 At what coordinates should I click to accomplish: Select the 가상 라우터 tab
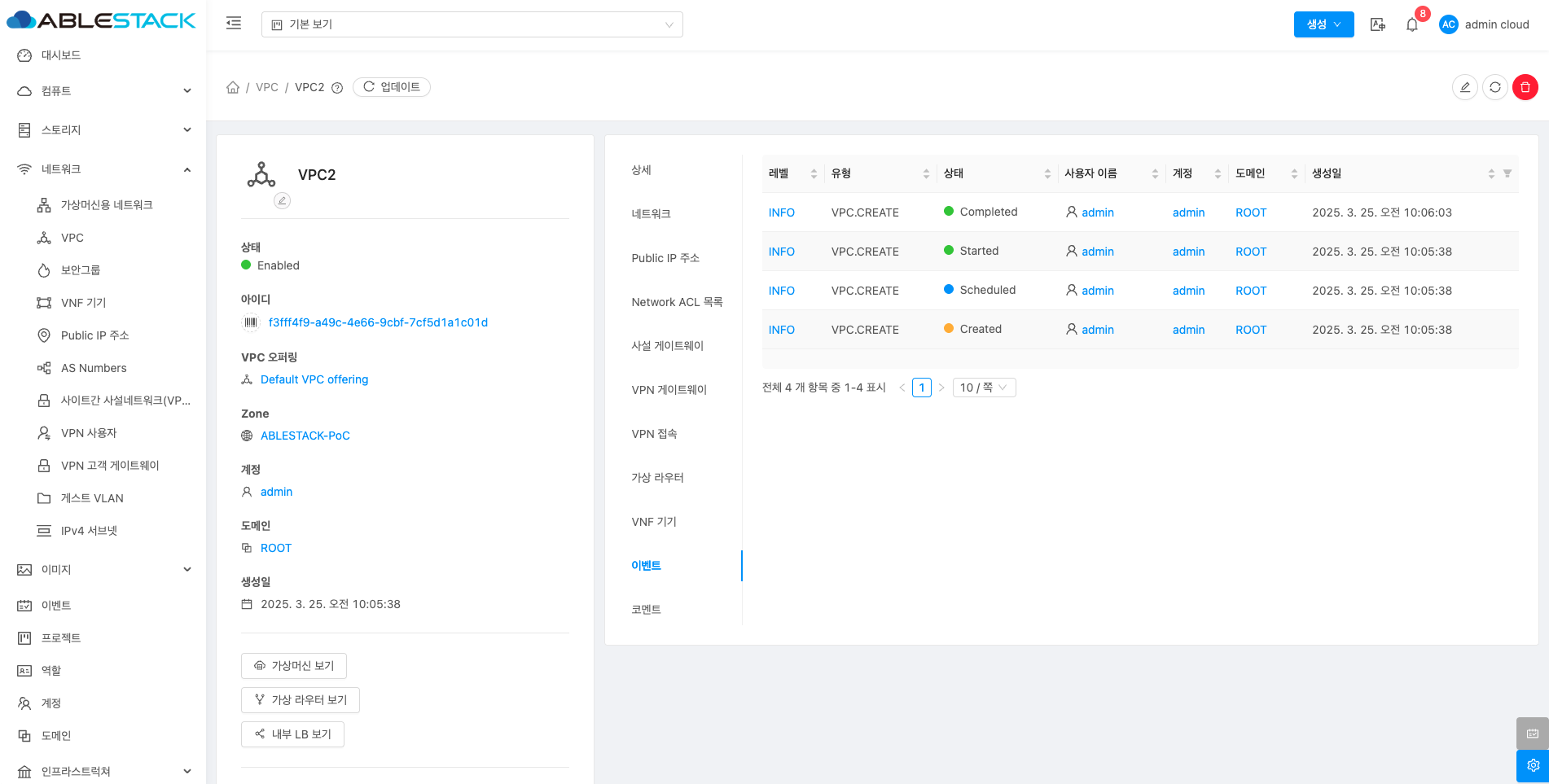tap(657, 478)
